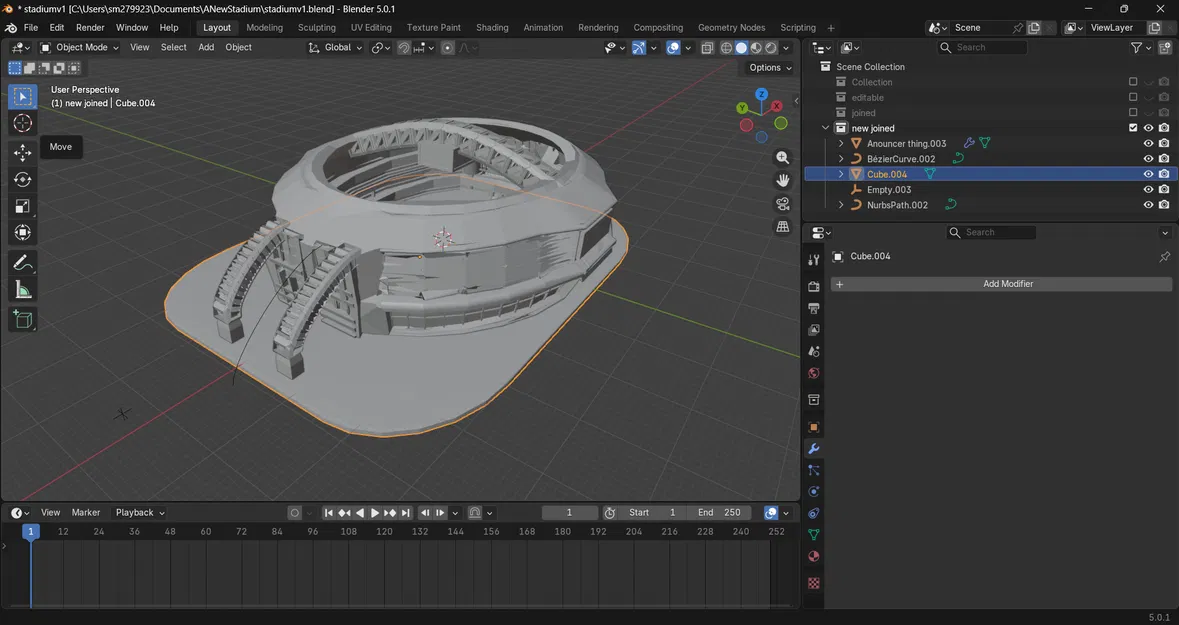The image size is (1179, 625).
Task: Toggle visibility of NurbsPath.002
Action: click(x=1148, y=205)
